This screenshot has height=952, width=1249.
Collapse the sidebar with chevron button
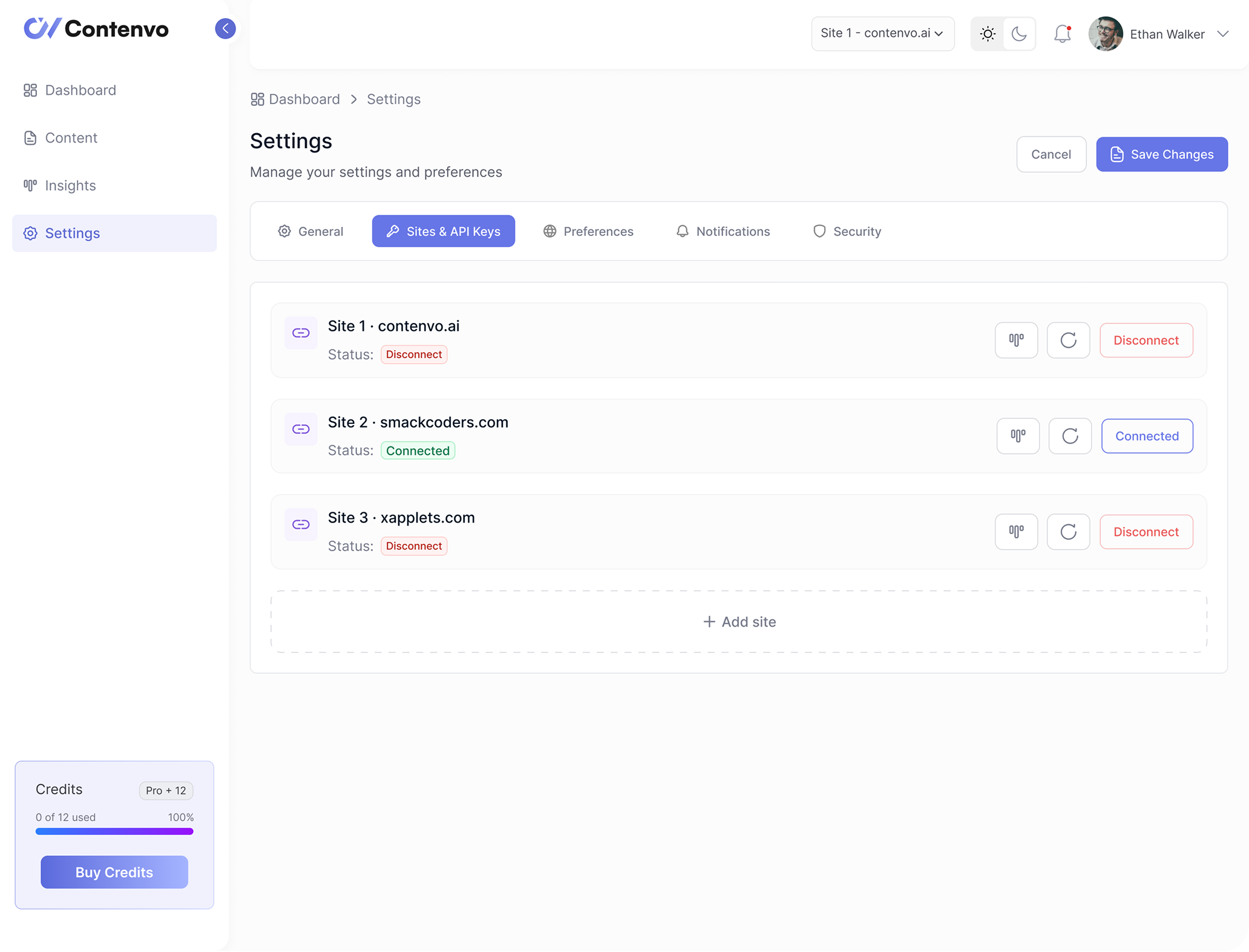(x=225, y=28)
